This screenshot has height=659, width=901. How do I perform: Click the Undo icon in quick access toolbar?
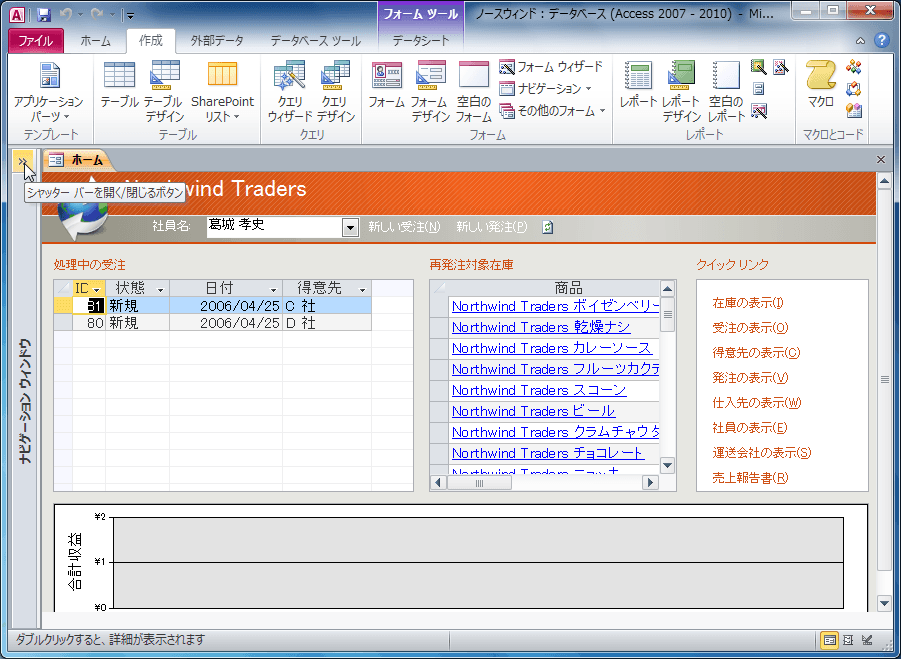pyautogui.click(x=66, y=14)
